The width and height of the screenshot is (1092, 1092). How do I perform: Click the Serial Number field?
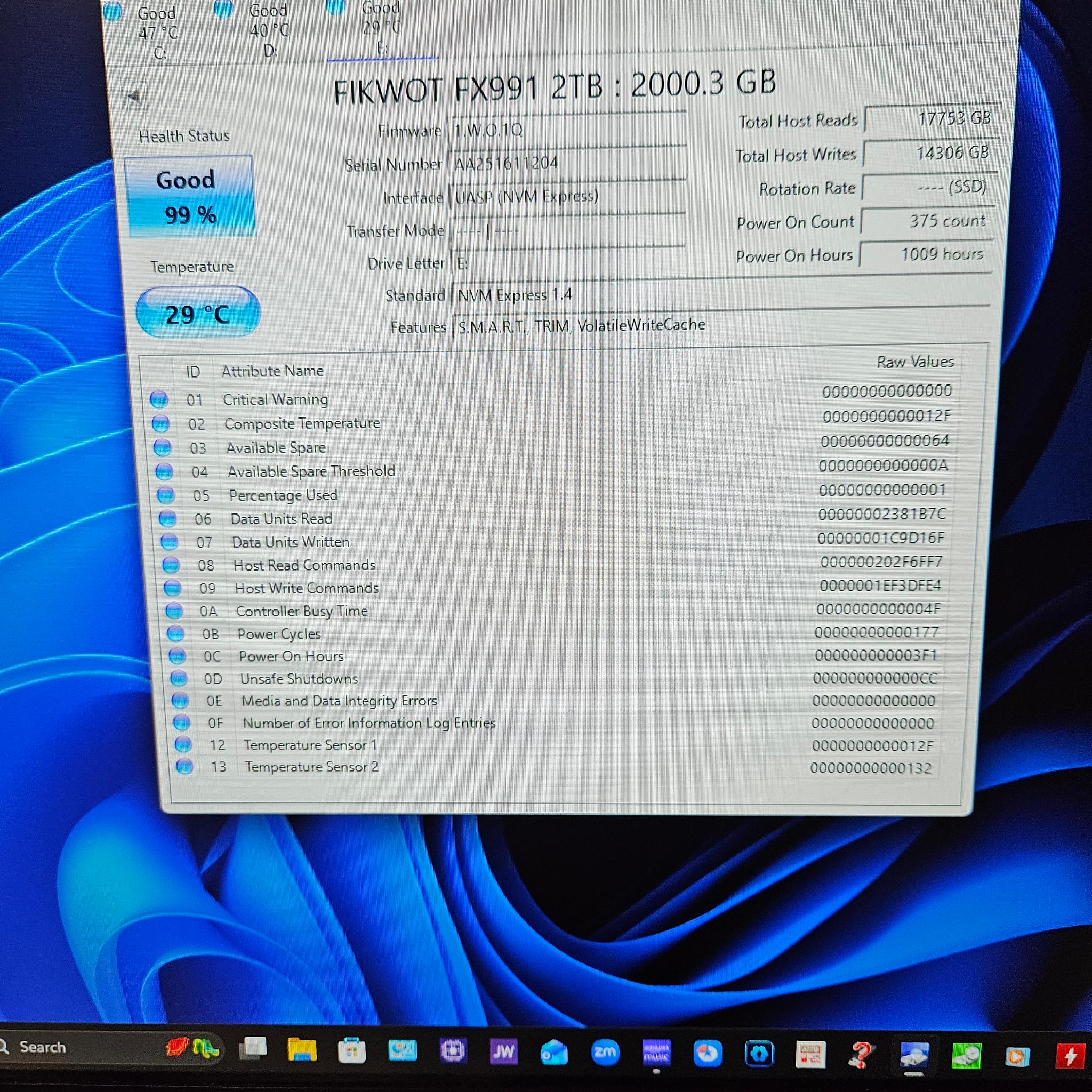tap(567, 163)
